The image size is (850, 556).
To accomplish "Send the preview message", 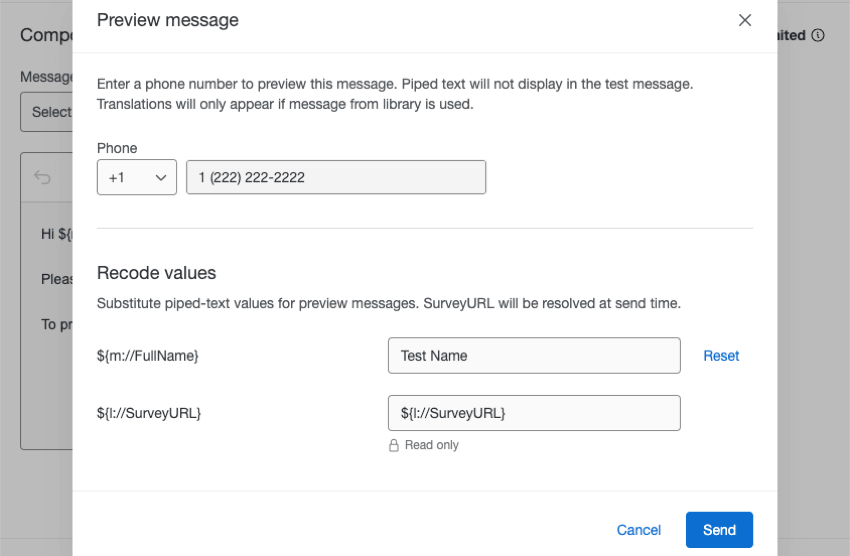I will click(719, 530).
